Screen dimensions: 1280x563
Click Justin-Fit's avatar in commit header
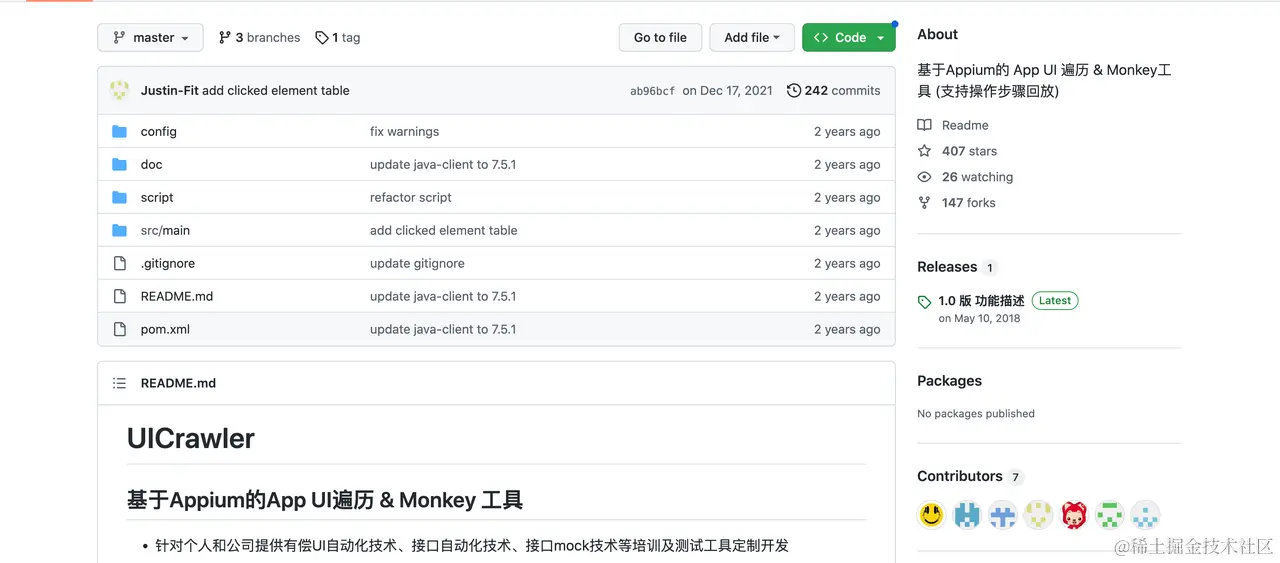[120, 90]
